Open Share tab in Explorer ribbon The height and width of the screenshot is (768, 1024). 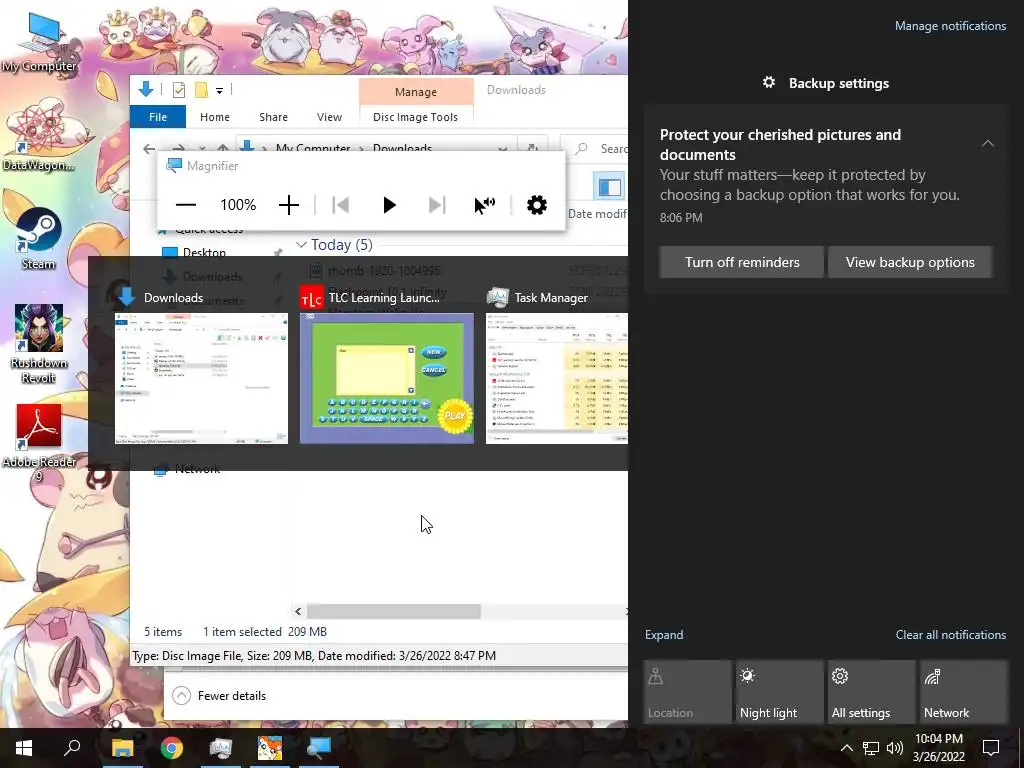click(273, 117)
